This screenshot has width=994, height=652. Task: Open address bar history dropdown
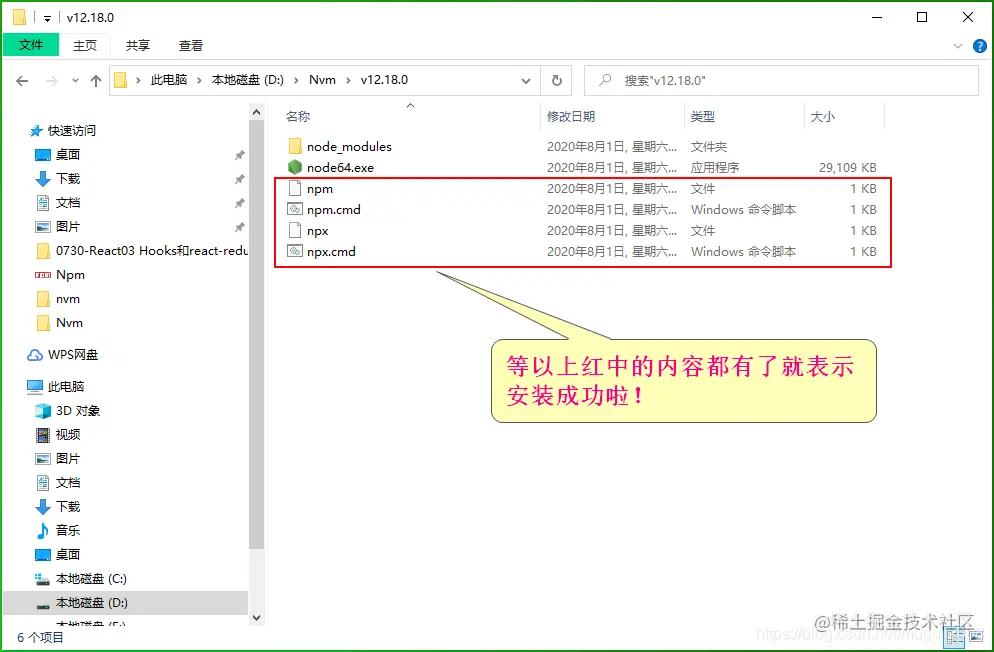click(526, 80)
